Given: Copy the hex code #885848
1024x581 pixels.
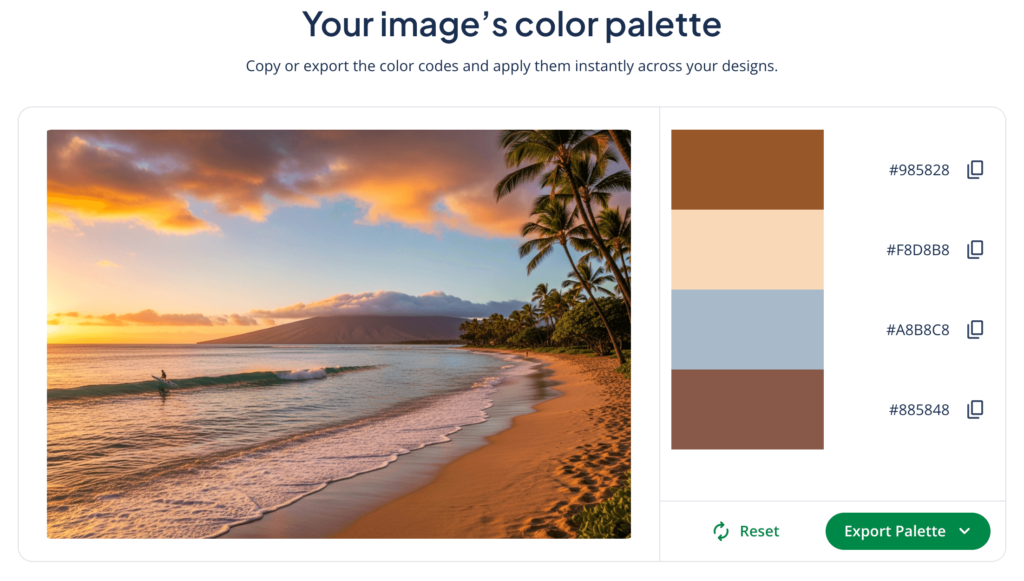Looking at the screenshot, I should pyautogui.click(x=975, y=409).
